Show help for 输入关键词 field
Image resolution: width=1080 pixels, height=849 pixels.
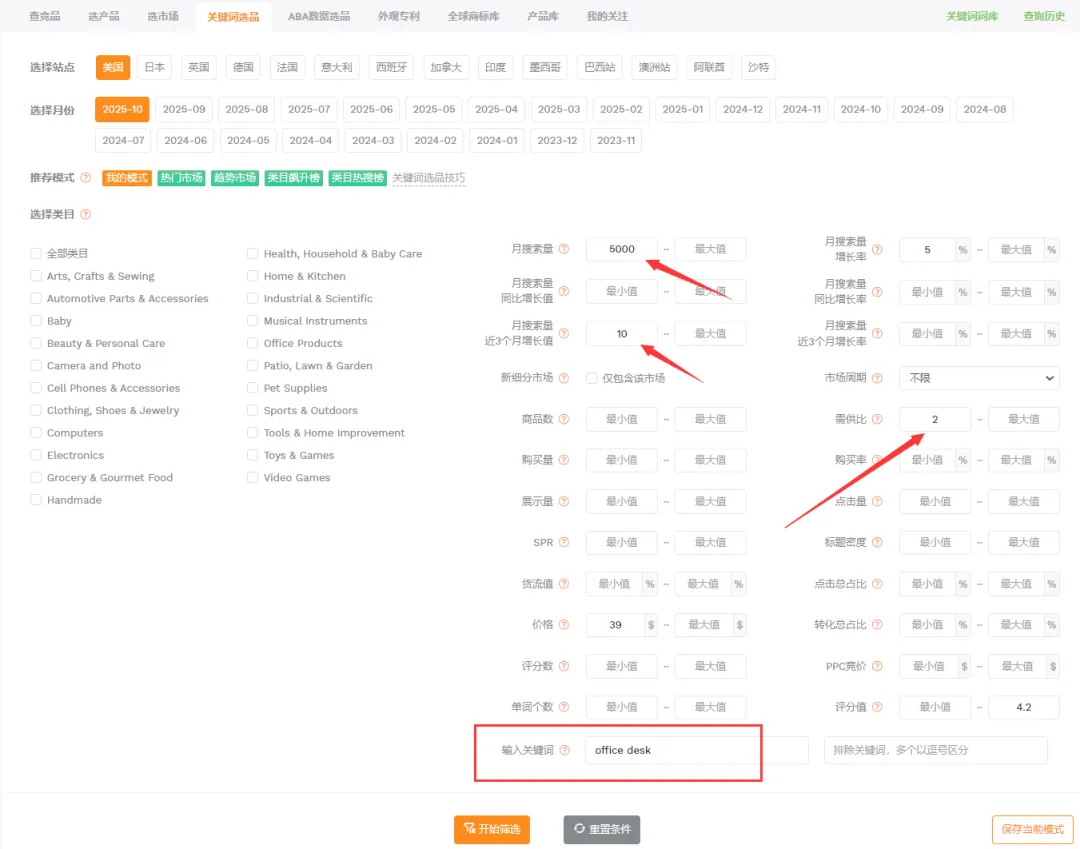coord(565,750)
